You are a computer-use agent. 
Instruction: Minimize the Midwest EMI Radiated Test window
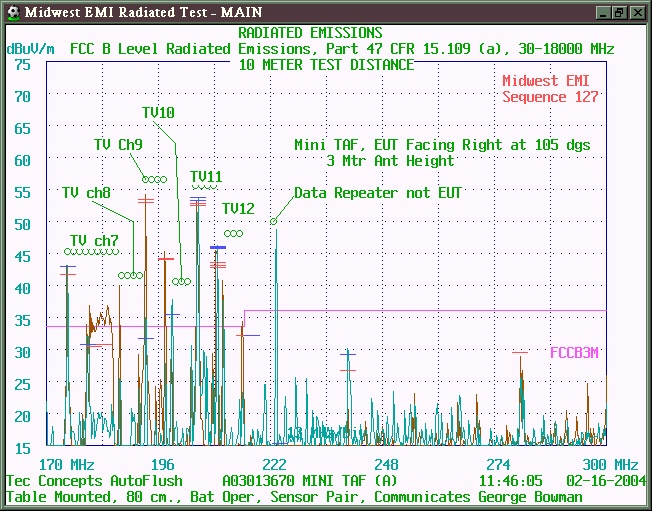[602, 11]
